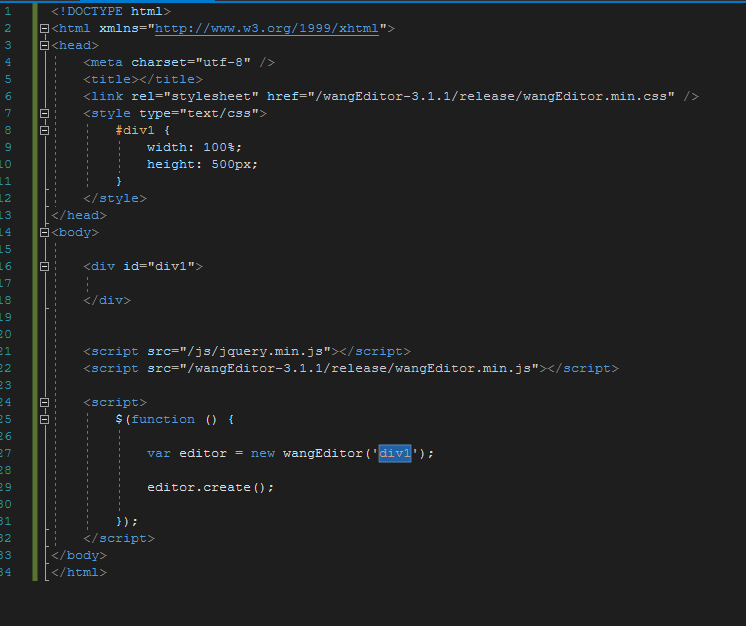Open the http://www.w3.org/1999/xhtml link
Viewport: 746px width, 626px height.
(267, 29)
